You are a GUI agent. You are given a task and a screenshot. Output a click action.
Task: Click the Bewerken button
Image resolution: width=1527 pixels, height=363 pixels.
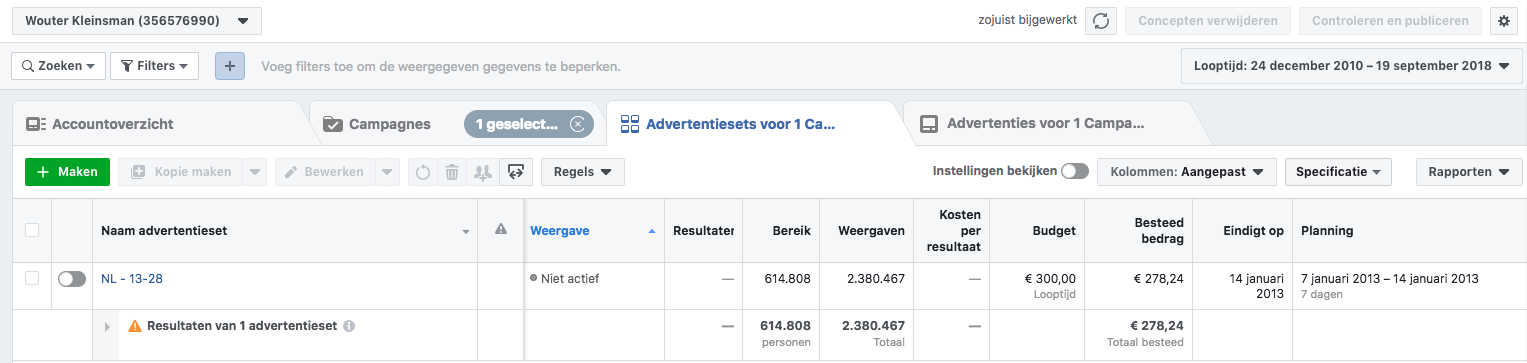coord(325,172)
